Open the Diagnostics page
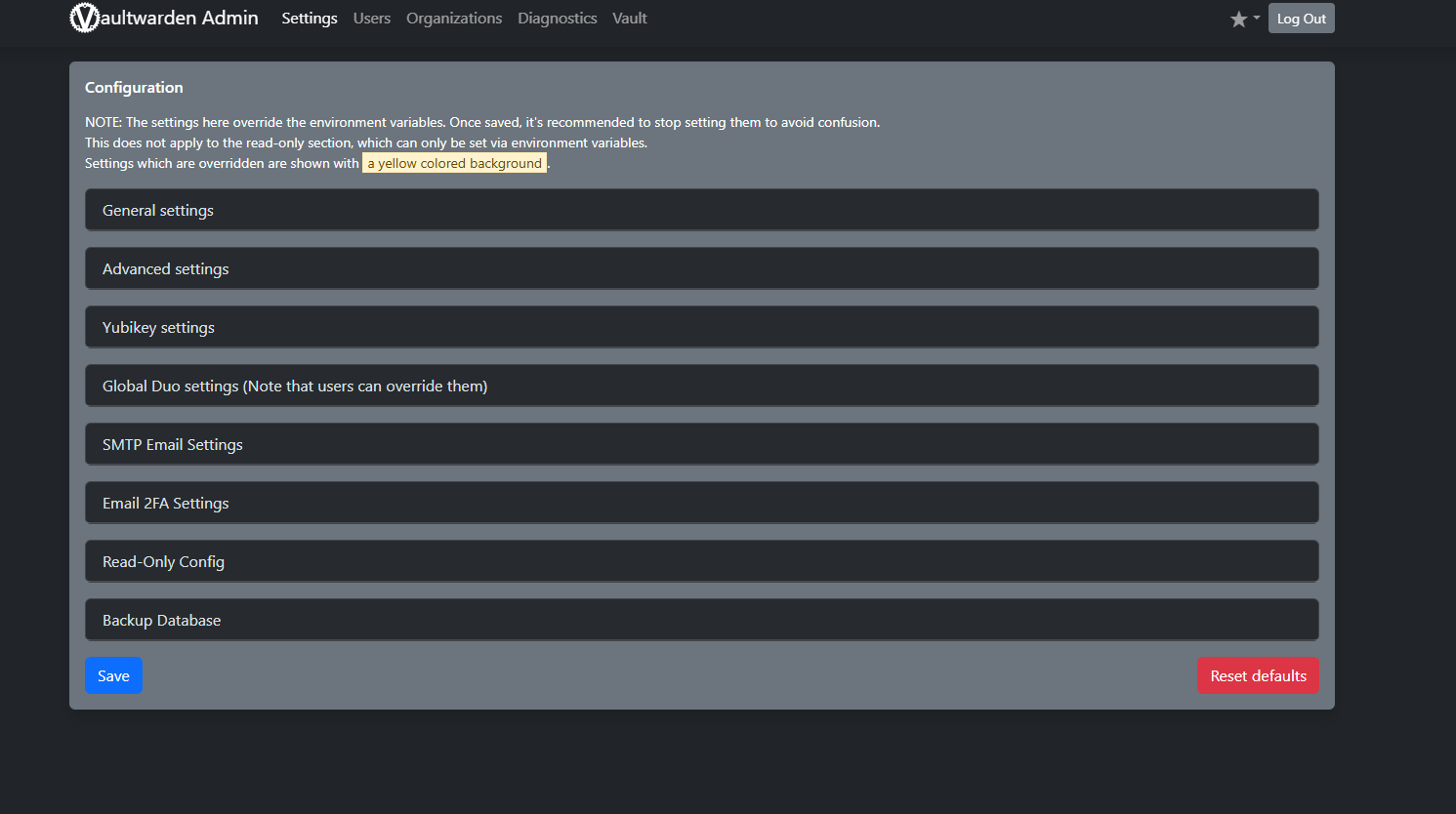This screenshot has height=814, width=1456. [x=557, y=19]
